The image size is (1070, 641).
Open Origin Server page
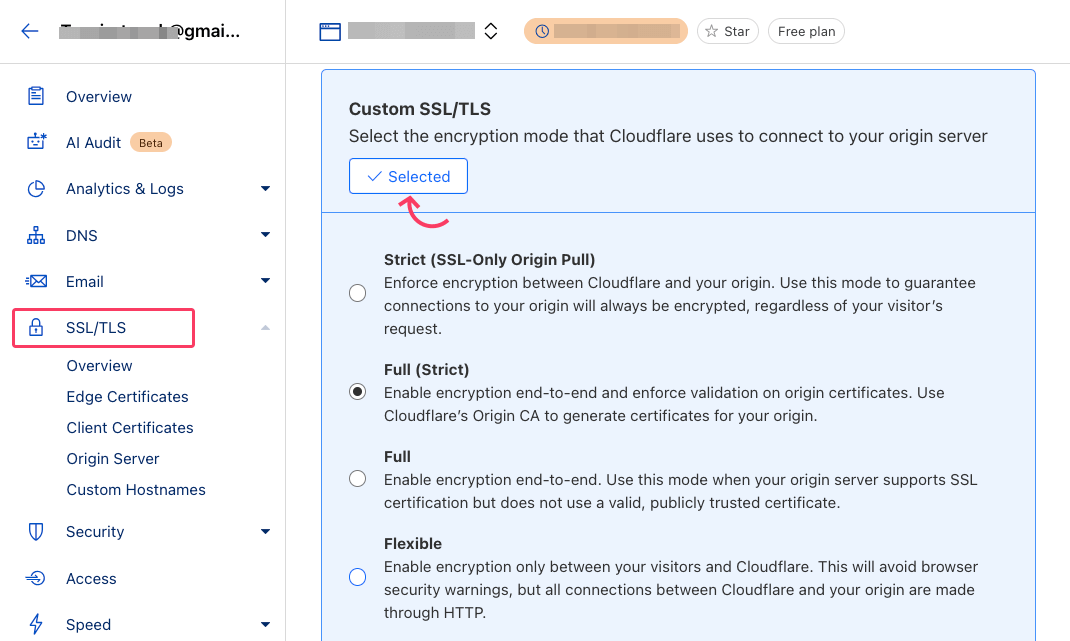(113, 459)
